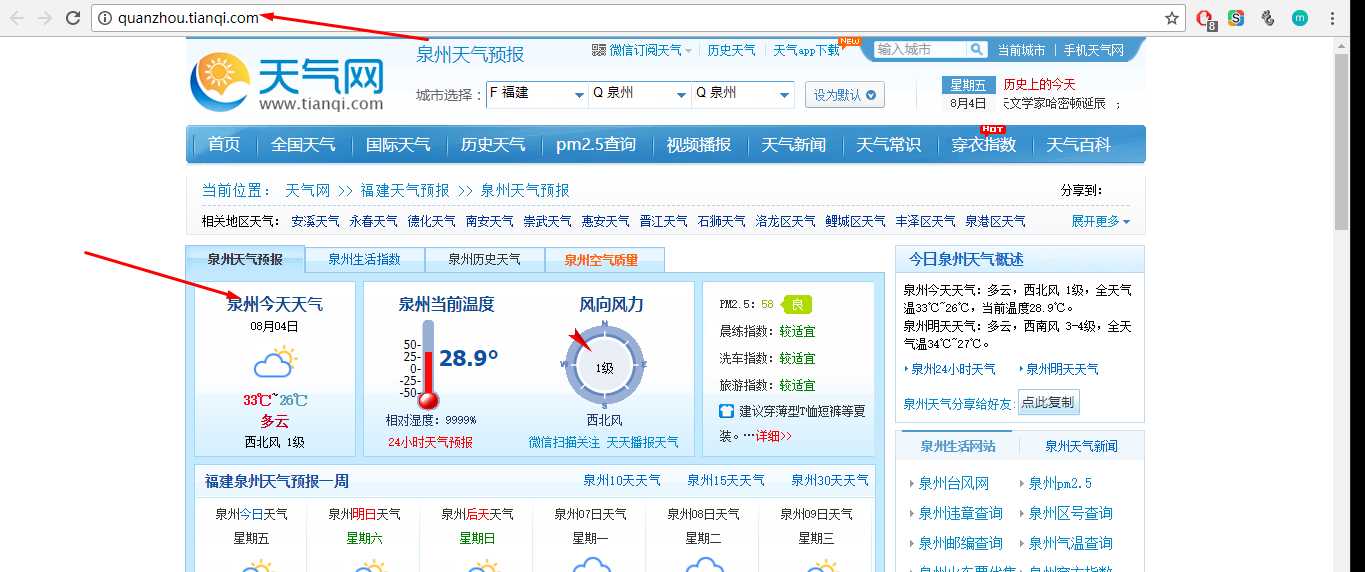The width and height of the screenshot is (1365, 572).
Task: Click the 天气app下载 top link
Action: coord(806,50)
